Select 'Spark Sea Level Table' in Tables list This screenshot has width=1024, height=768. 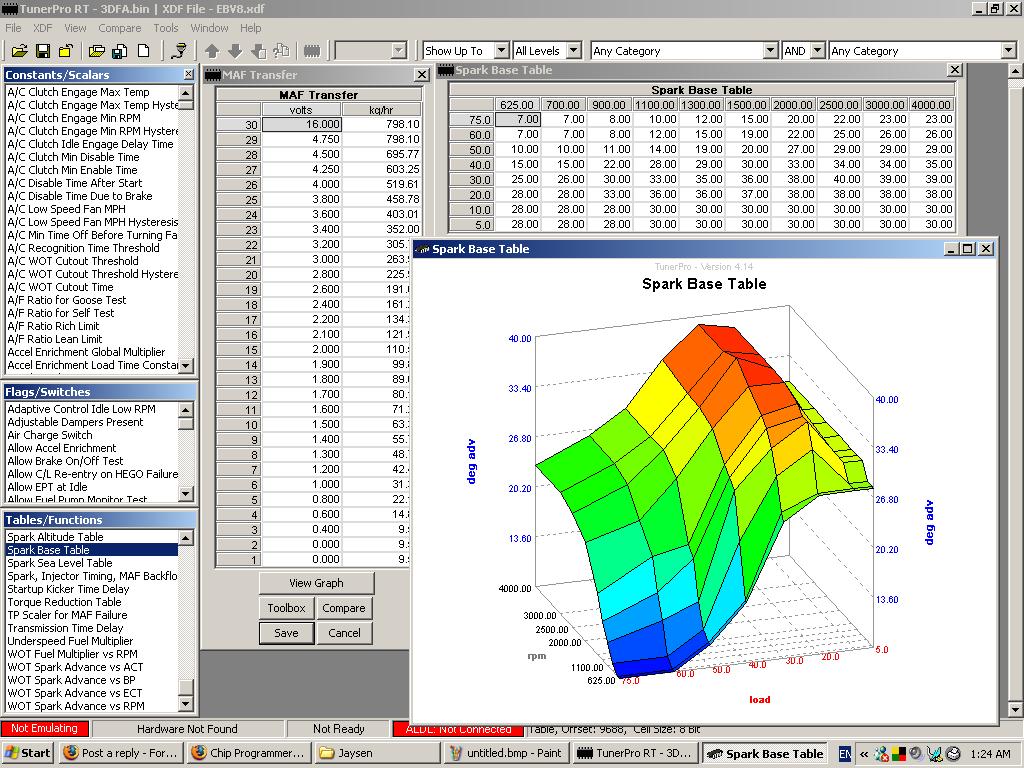[59, 563]
